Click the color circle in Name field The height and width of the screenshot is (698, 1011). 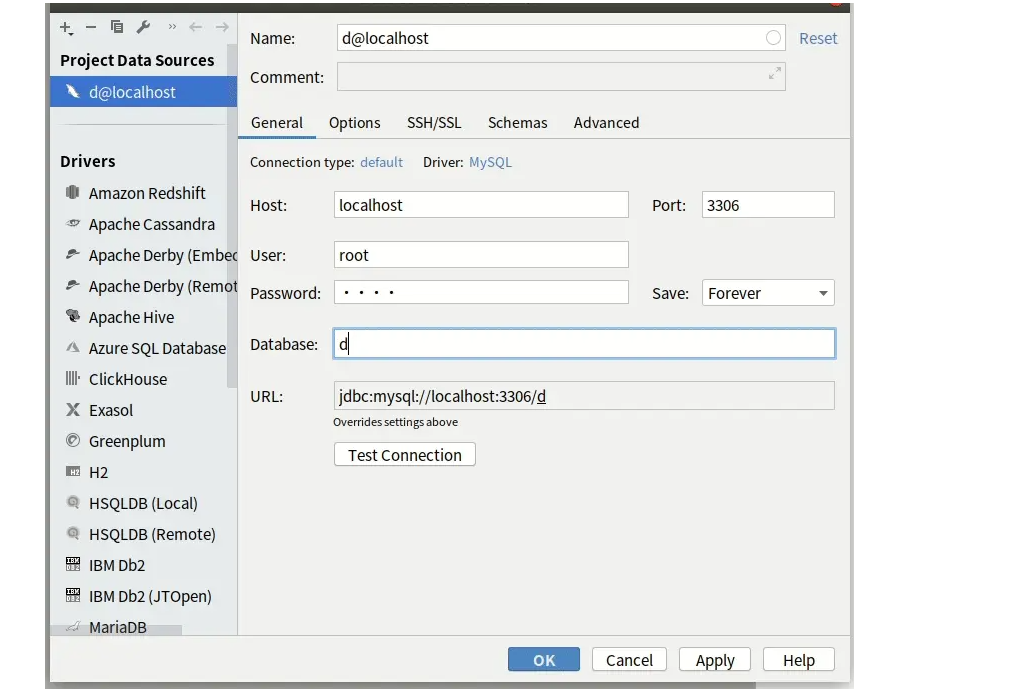coord(773,37)
